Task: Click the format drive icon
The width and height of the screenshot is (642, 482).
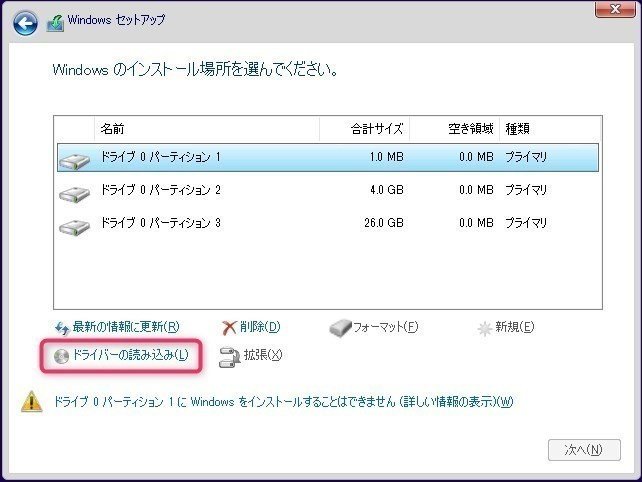Action: (x=340, y=328)
